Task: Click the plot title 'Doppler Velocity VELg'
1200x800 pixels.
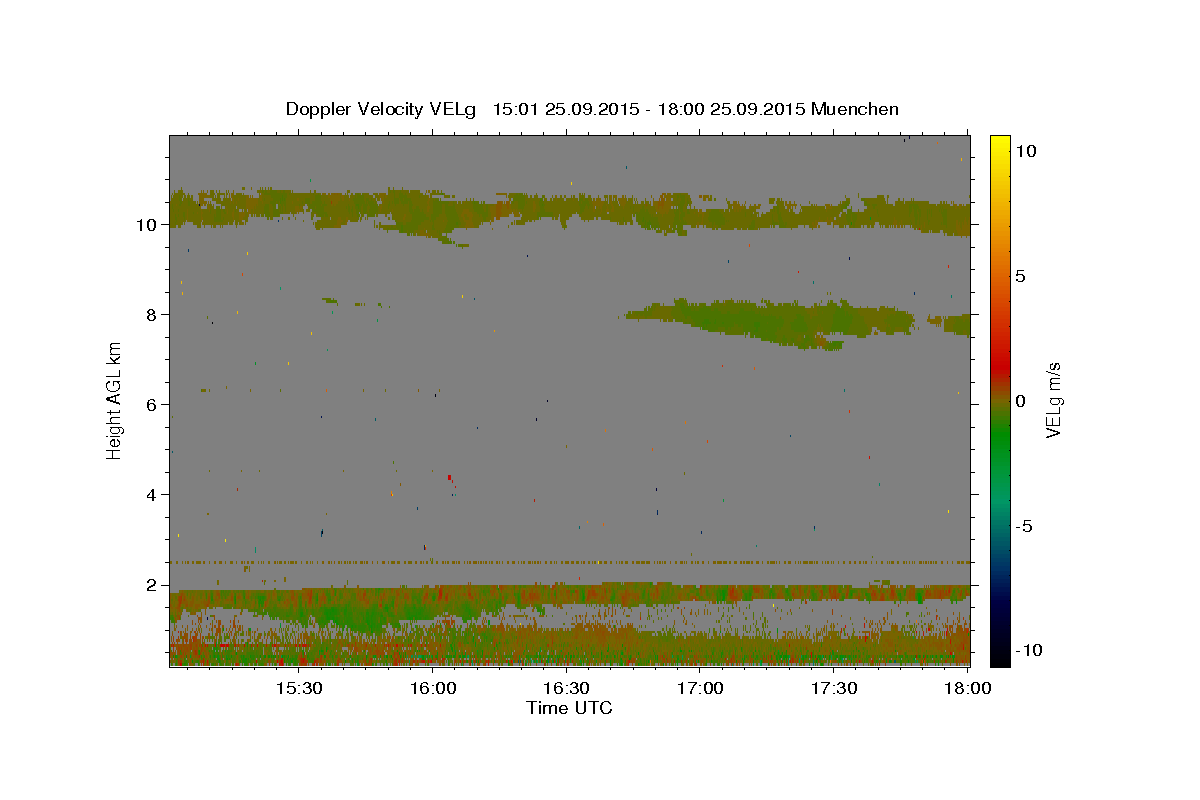Action: [382, 109]
